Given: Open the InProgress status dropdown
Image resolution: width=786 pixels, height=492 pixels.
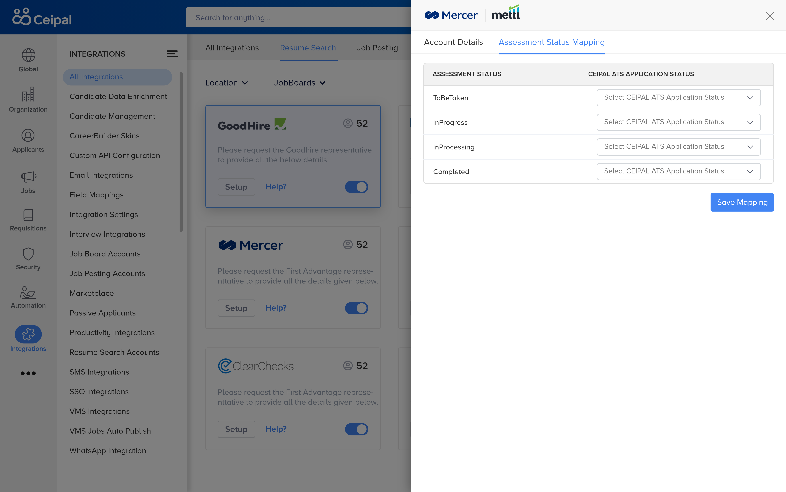Looking at the screenshot, I should 678,122.
